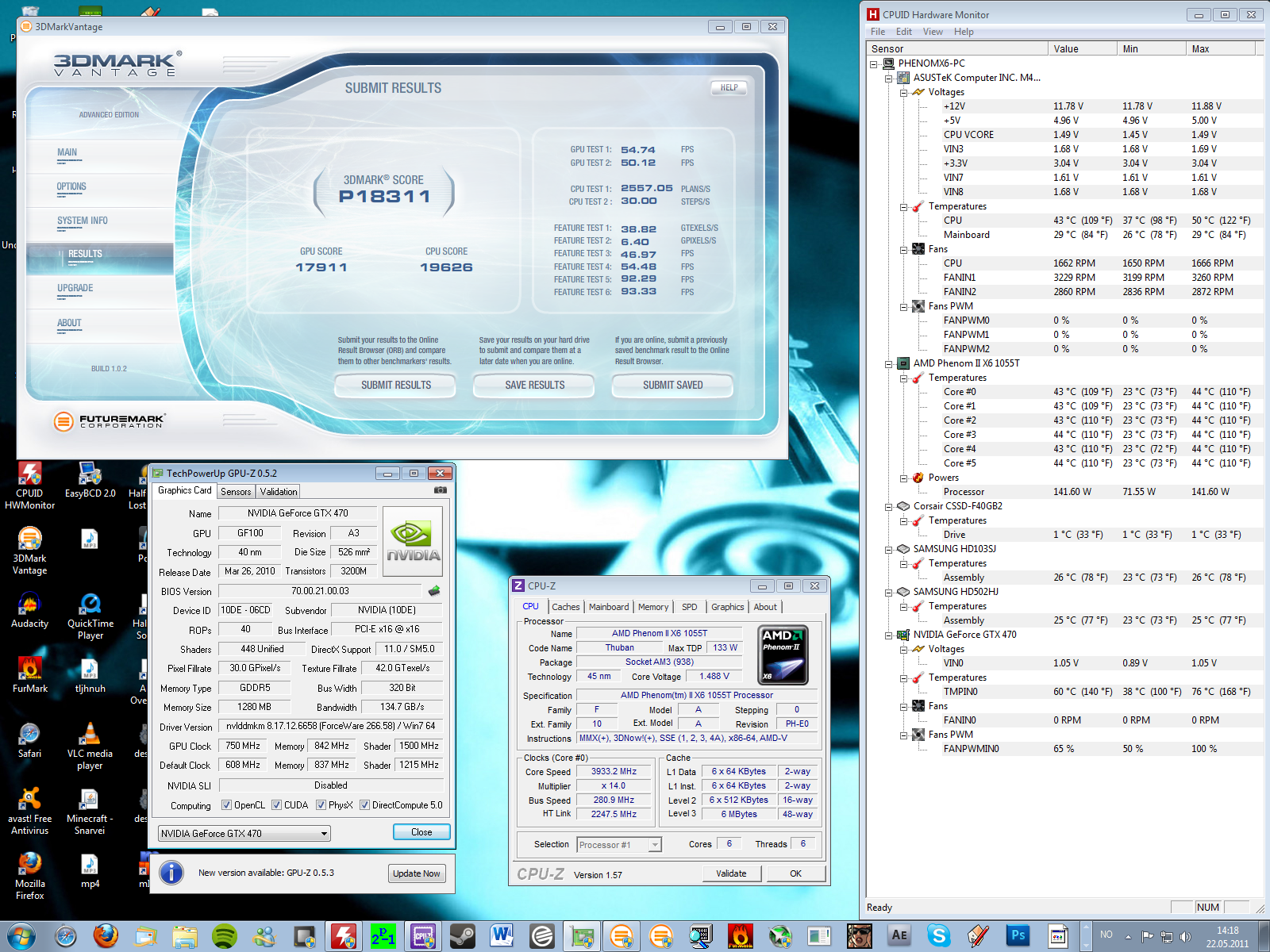Screen dimensions: 1270x952
Task: Open the View menu in HWMonitor
Action: coord(933,32)
